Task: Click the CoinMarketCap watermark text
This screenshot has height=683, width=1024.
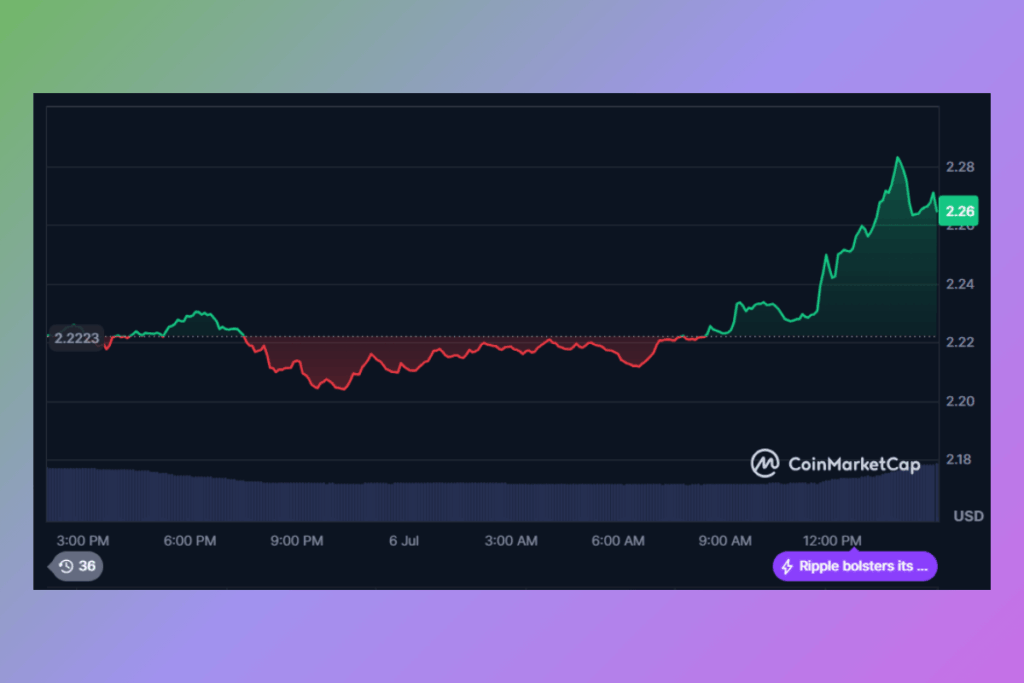Action: [x=853, y=464]
